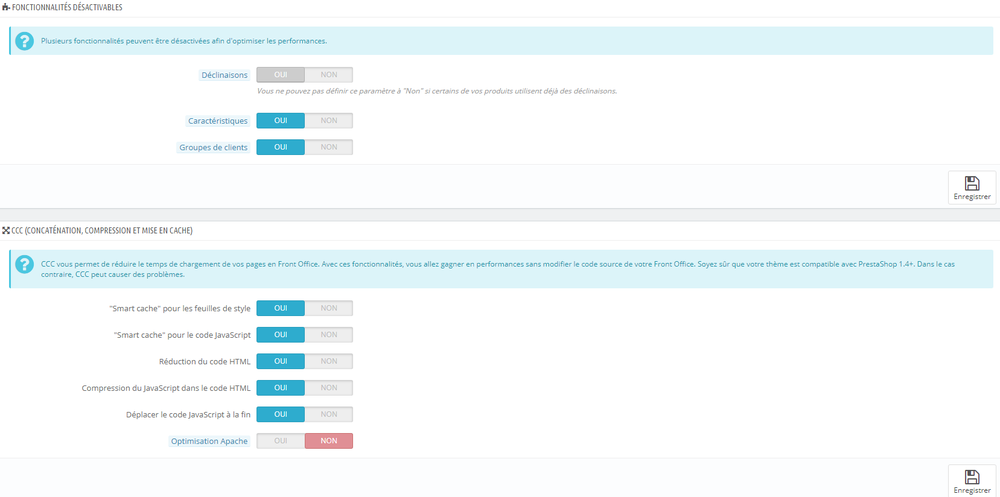Image resolution: width=1000 pixels, height=497 pixels.
Task: Click Compression du JavaScript dans le code HTML label
Action: (x=166, y=388)
